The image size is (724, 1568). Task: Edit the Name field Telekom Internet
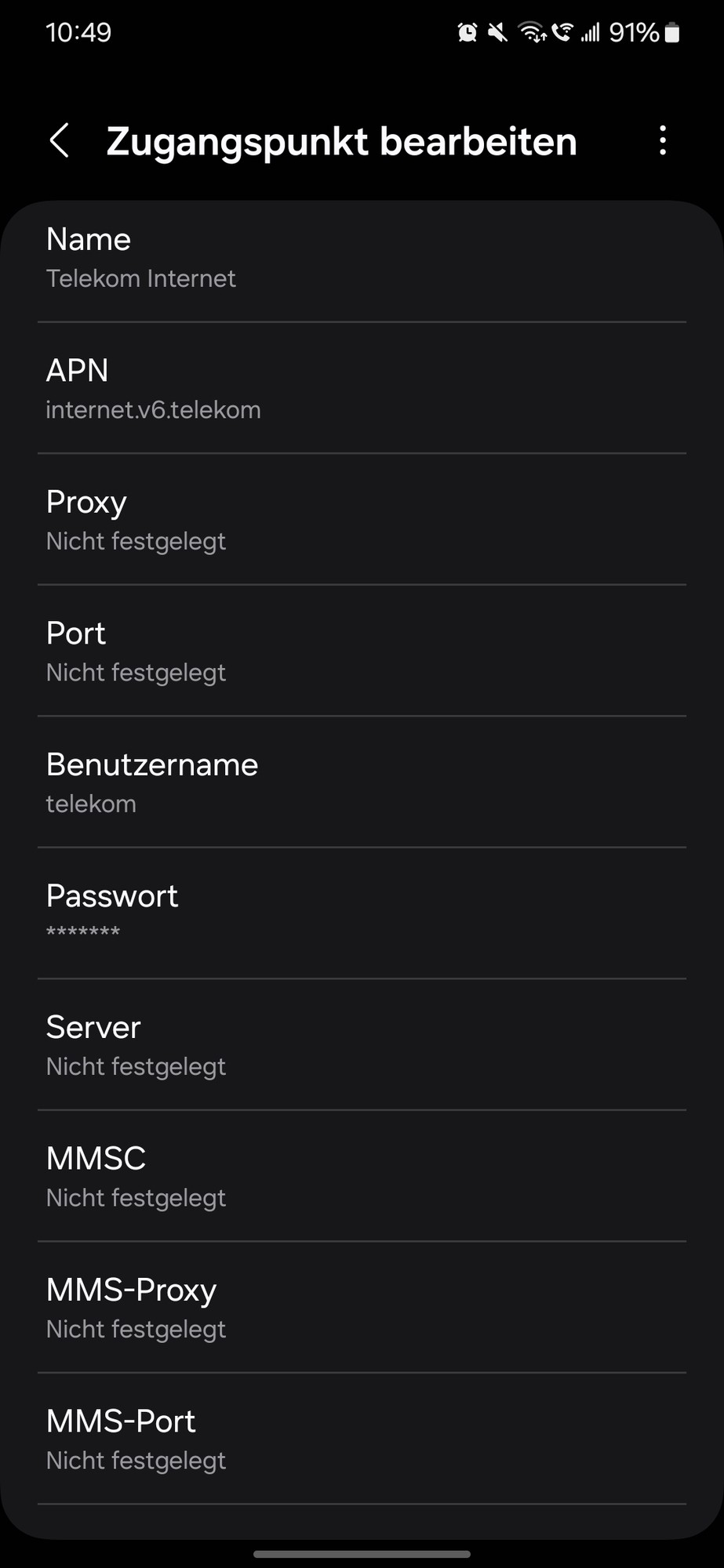(x=362, y=258)
